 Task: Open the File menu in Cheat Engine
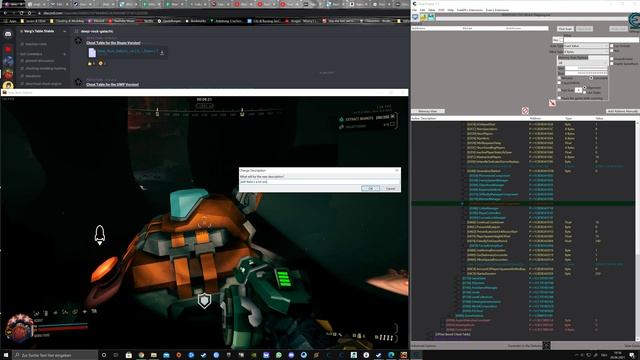pos(414,10)
